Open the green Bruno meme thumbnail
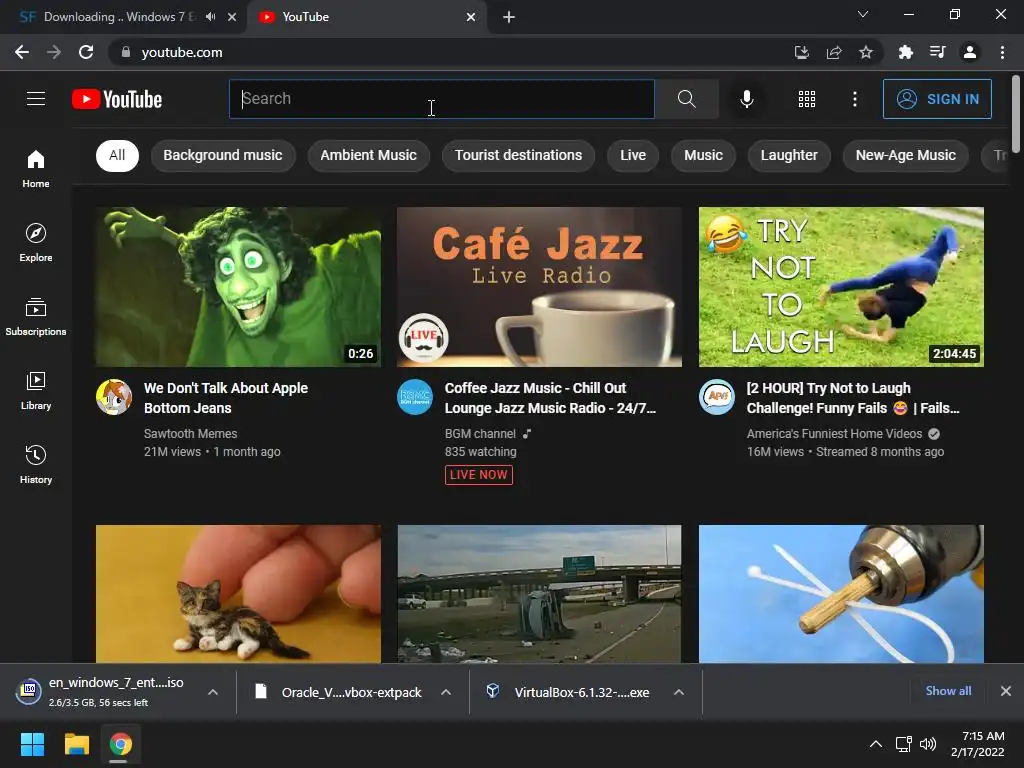The width and height of the screenshot is (1024, 768). (x=238, y=287)
